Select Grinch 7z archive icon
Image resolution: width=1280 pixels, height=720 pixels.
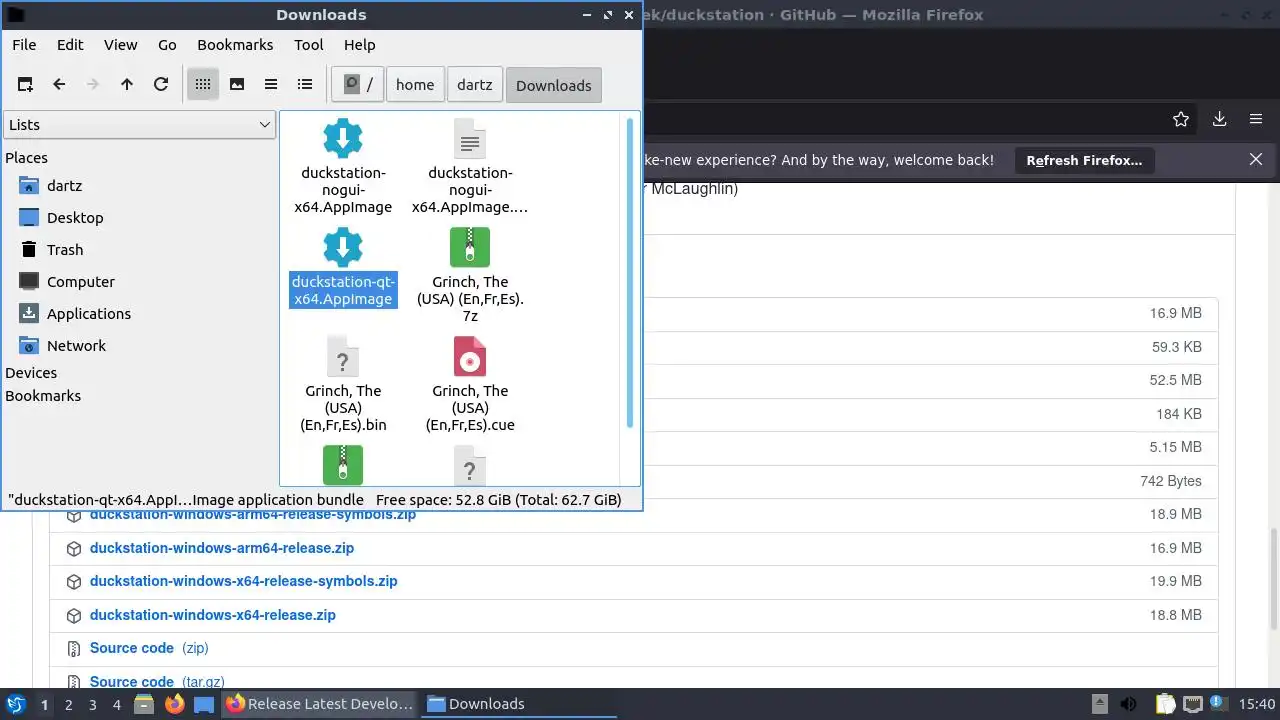click(x=470, y=248)
